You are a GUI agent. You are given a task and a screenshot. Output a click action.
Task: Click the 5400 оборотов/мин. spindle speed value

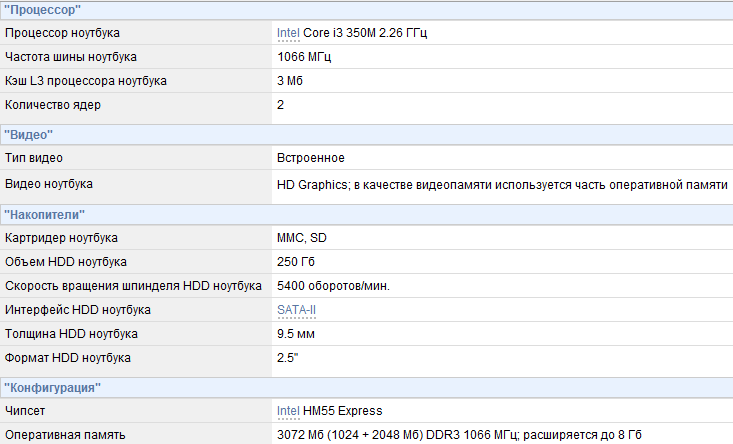(x=333, y=286)
